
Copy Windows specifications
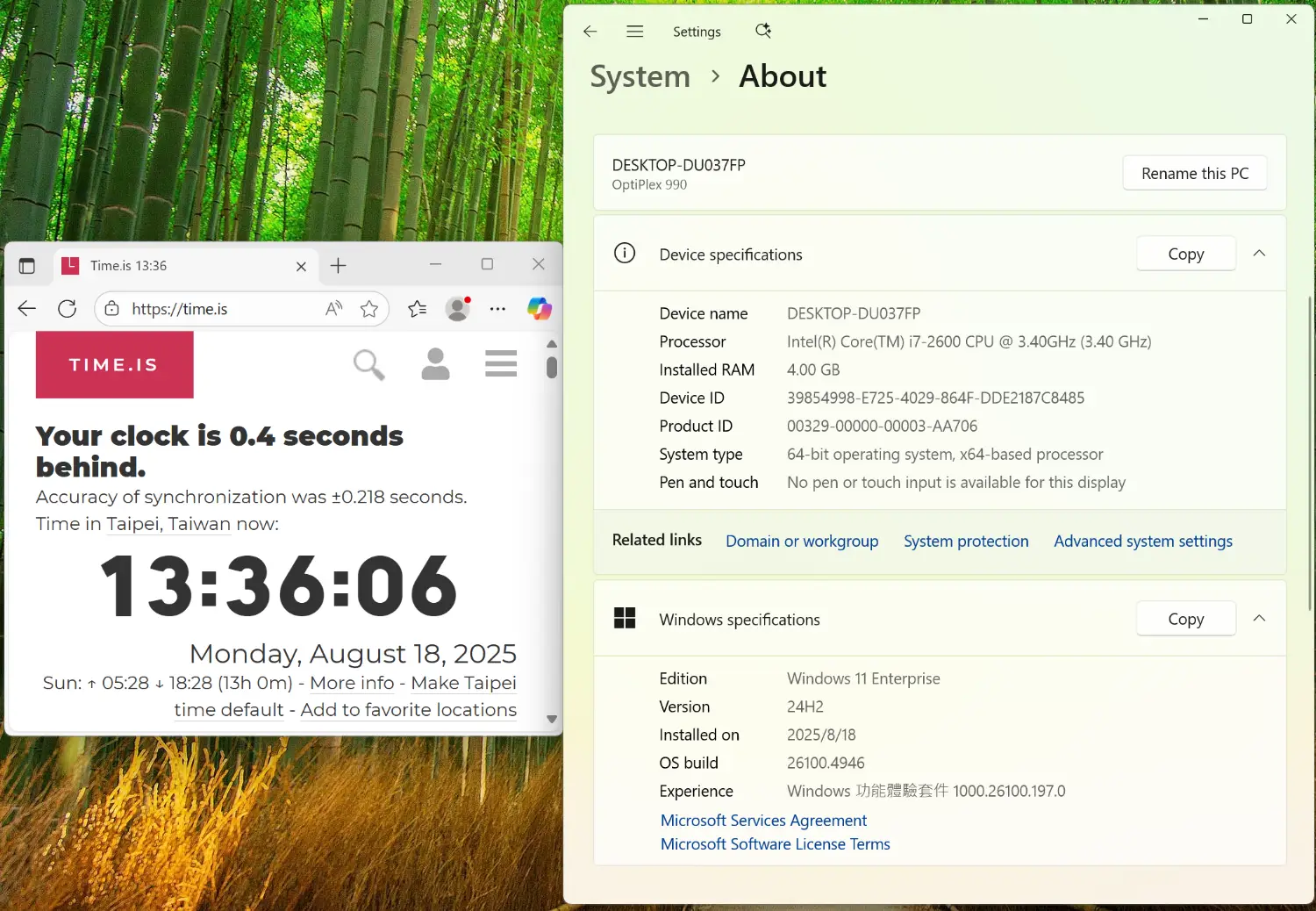1186,619
